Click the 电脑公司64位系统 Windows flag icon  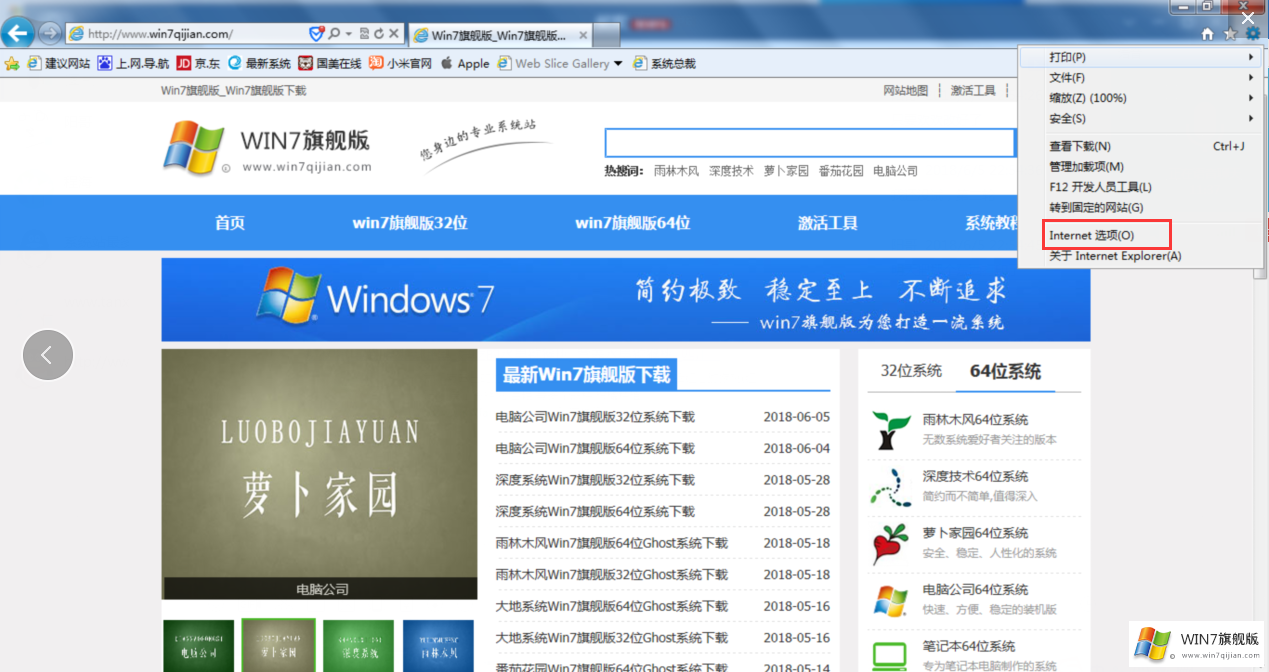pyautogui.click(x=890, y=600)
